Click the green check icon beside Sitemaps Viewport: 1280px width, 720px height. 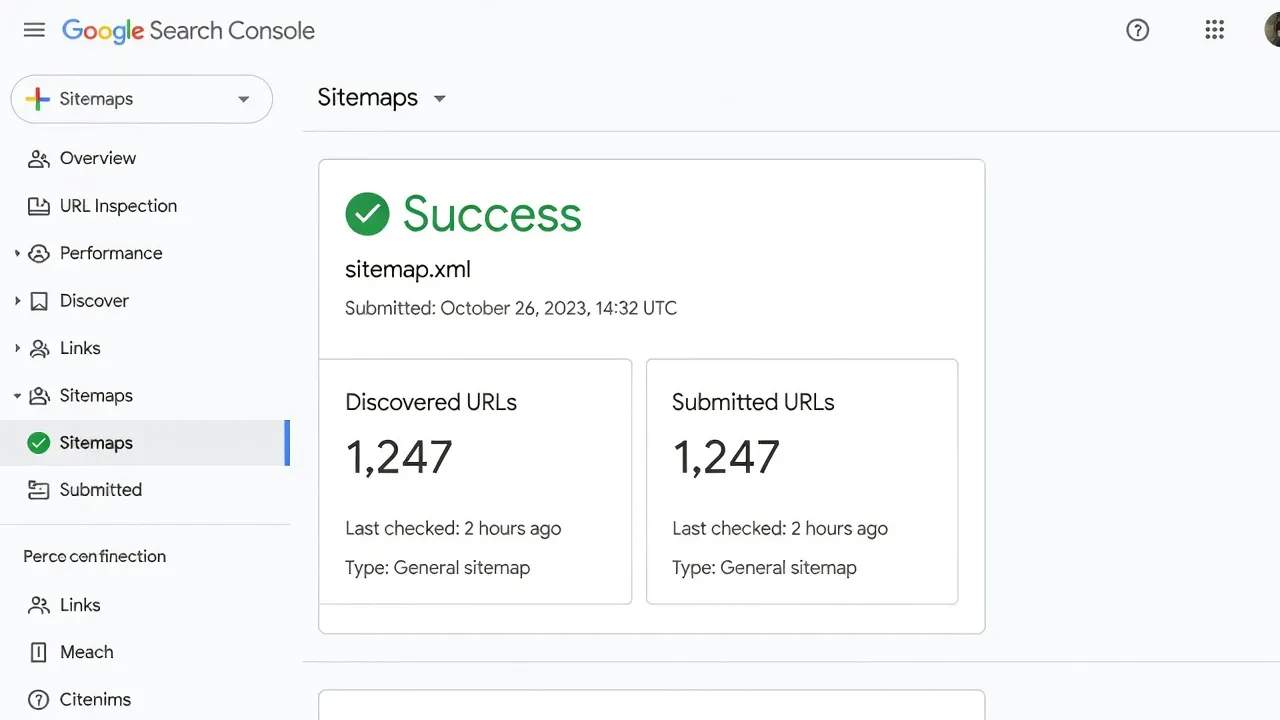coord(39,443)
